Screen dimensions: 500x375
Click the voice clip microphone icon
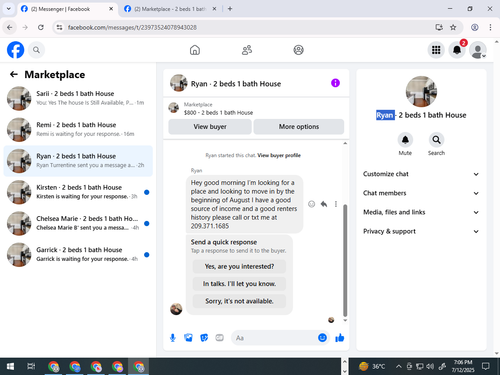[173, 338]
